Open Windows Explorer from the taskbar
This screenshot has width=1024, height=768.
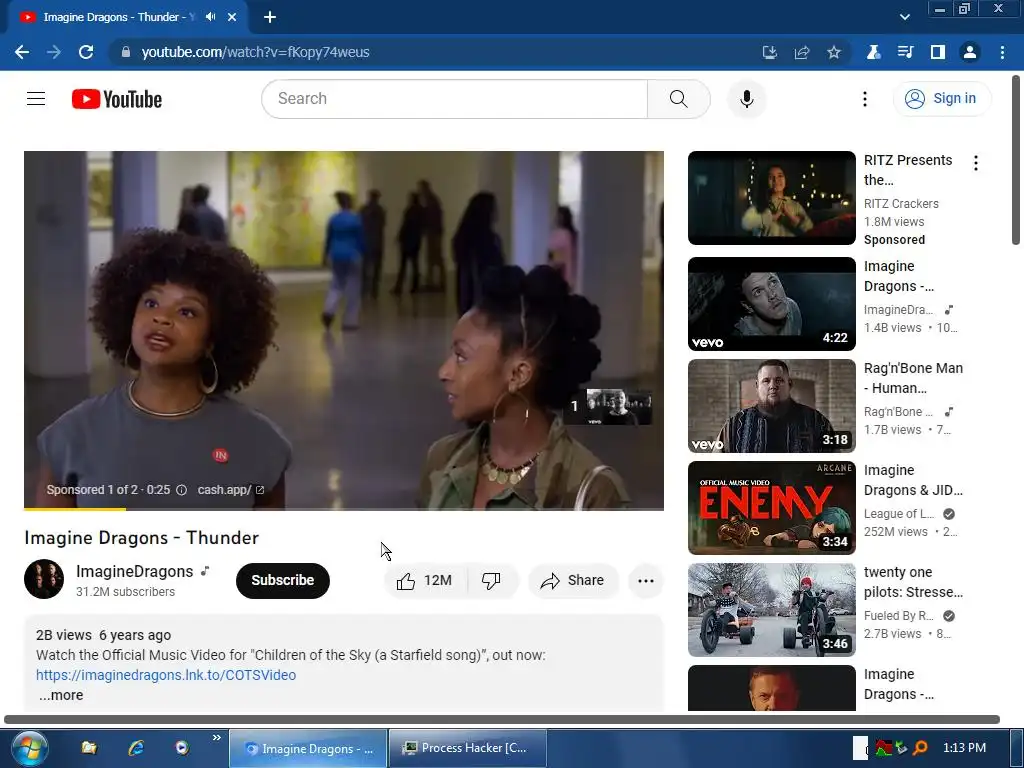coord(89,748)
